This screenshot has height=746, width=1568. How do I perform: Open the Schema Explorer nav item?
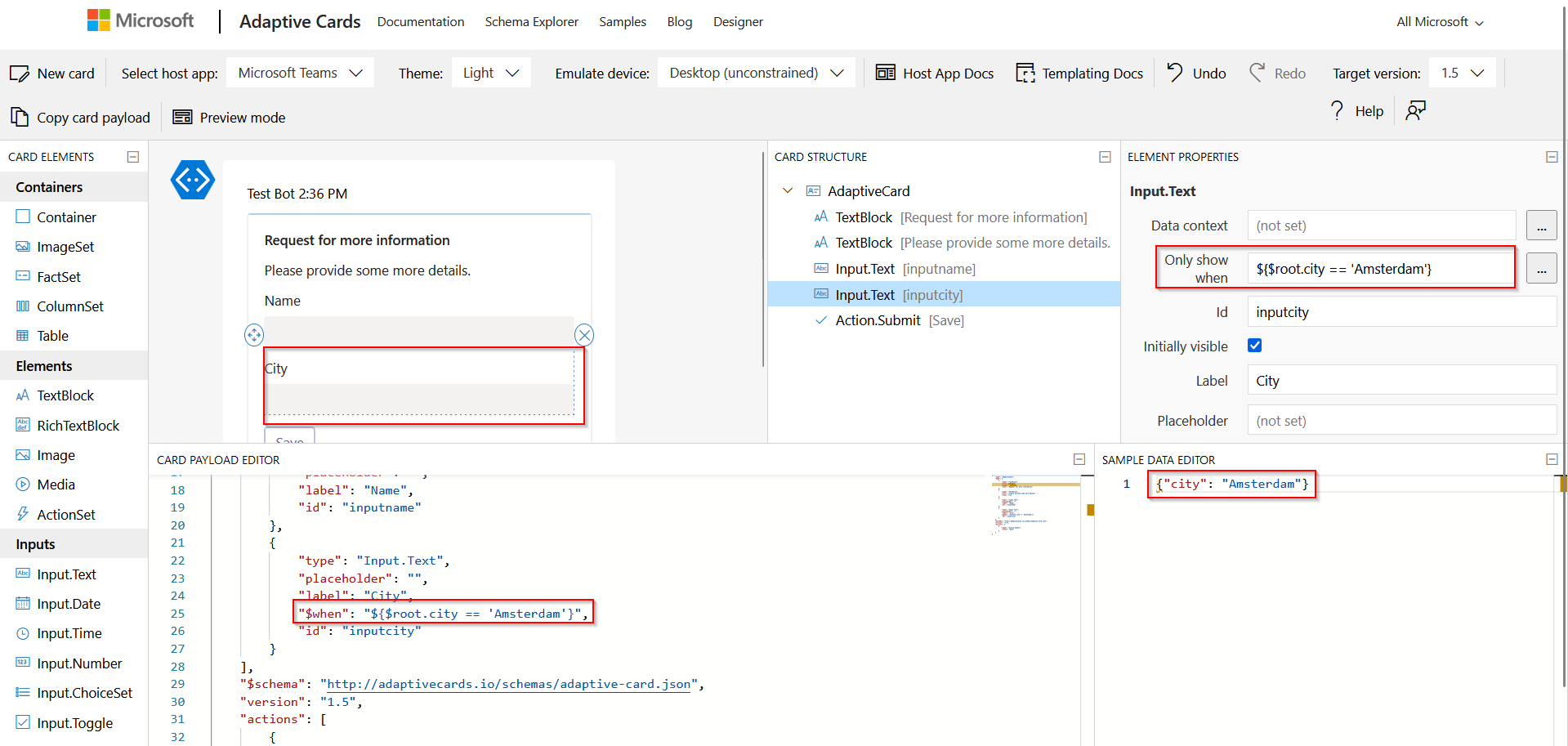coord(531,22)
